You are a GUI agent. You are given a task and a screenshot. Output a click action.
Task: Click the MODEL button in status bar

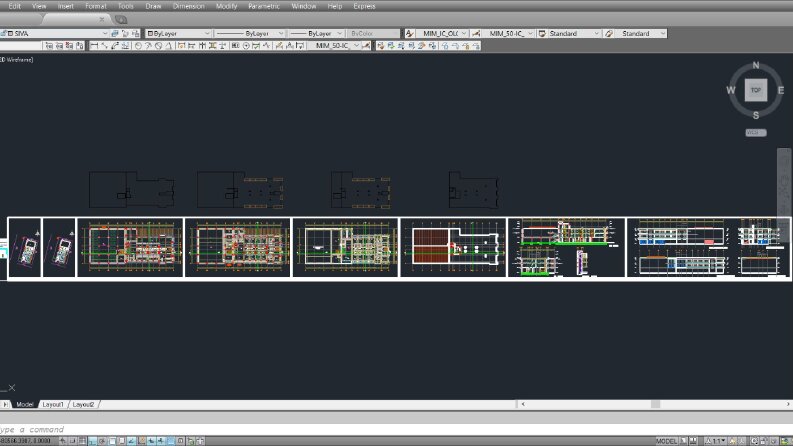tap(666, 441)
